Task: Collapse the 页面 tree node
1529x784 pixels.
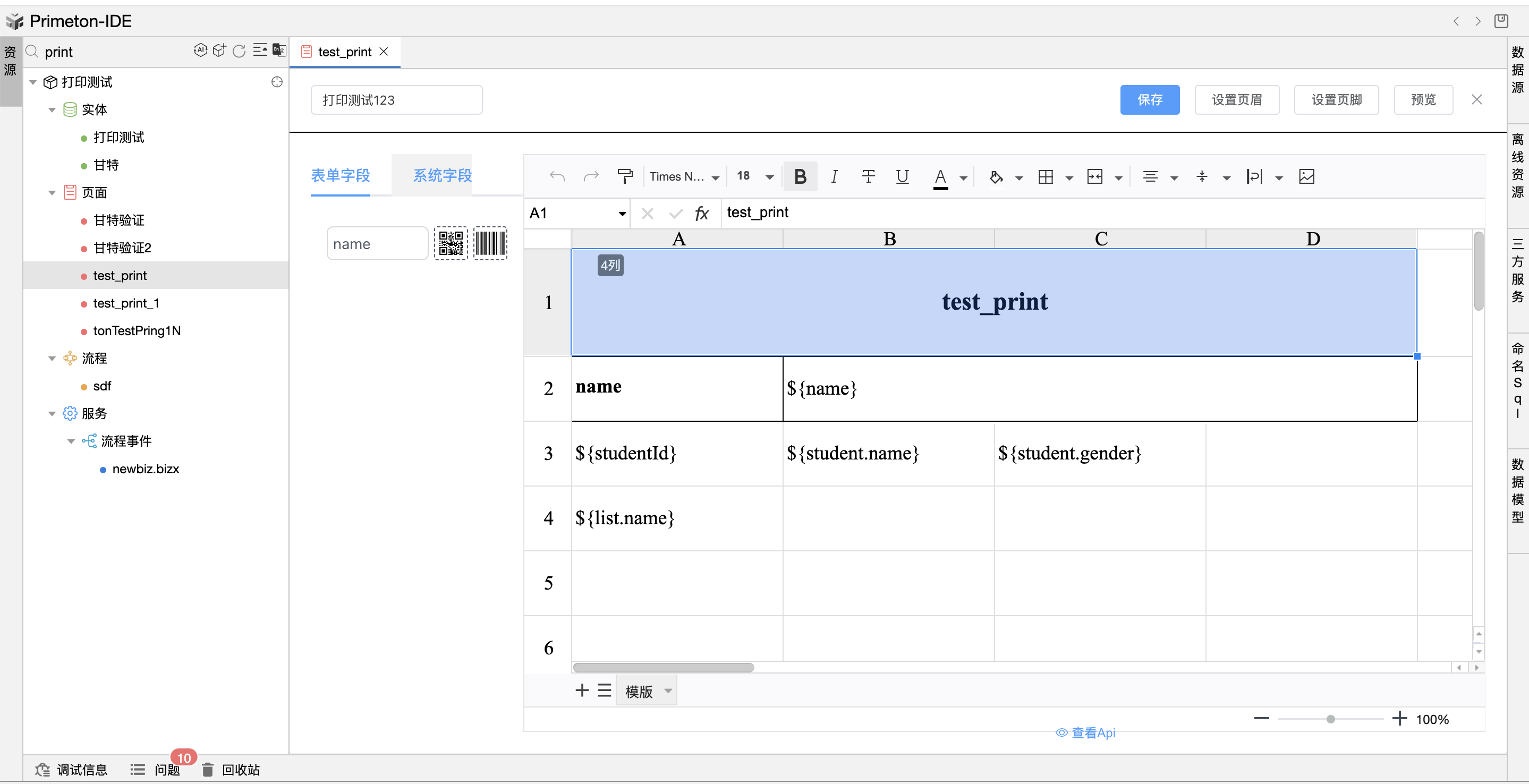Action: point(52,192)
